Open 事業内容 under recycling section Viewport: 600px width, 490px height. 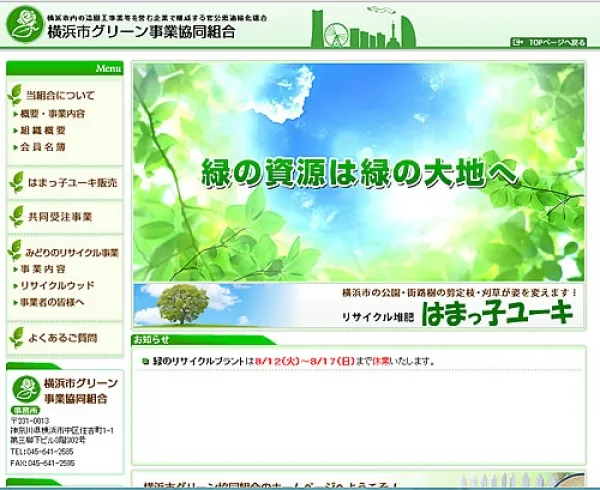click(43, 269)
